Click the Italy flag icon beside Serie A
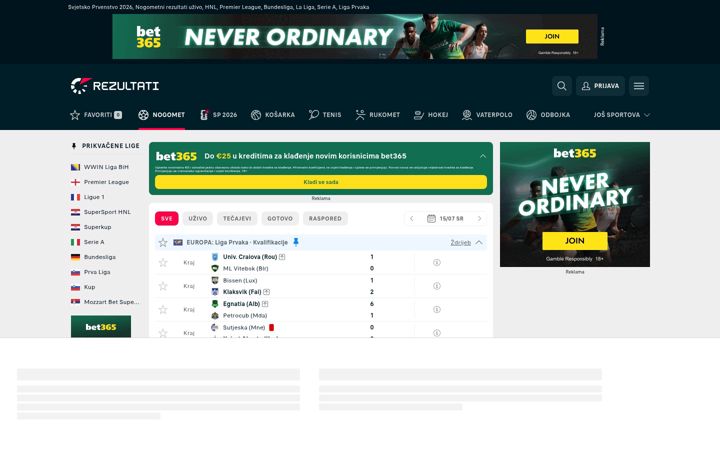720x450 pixels. (75, 242)
